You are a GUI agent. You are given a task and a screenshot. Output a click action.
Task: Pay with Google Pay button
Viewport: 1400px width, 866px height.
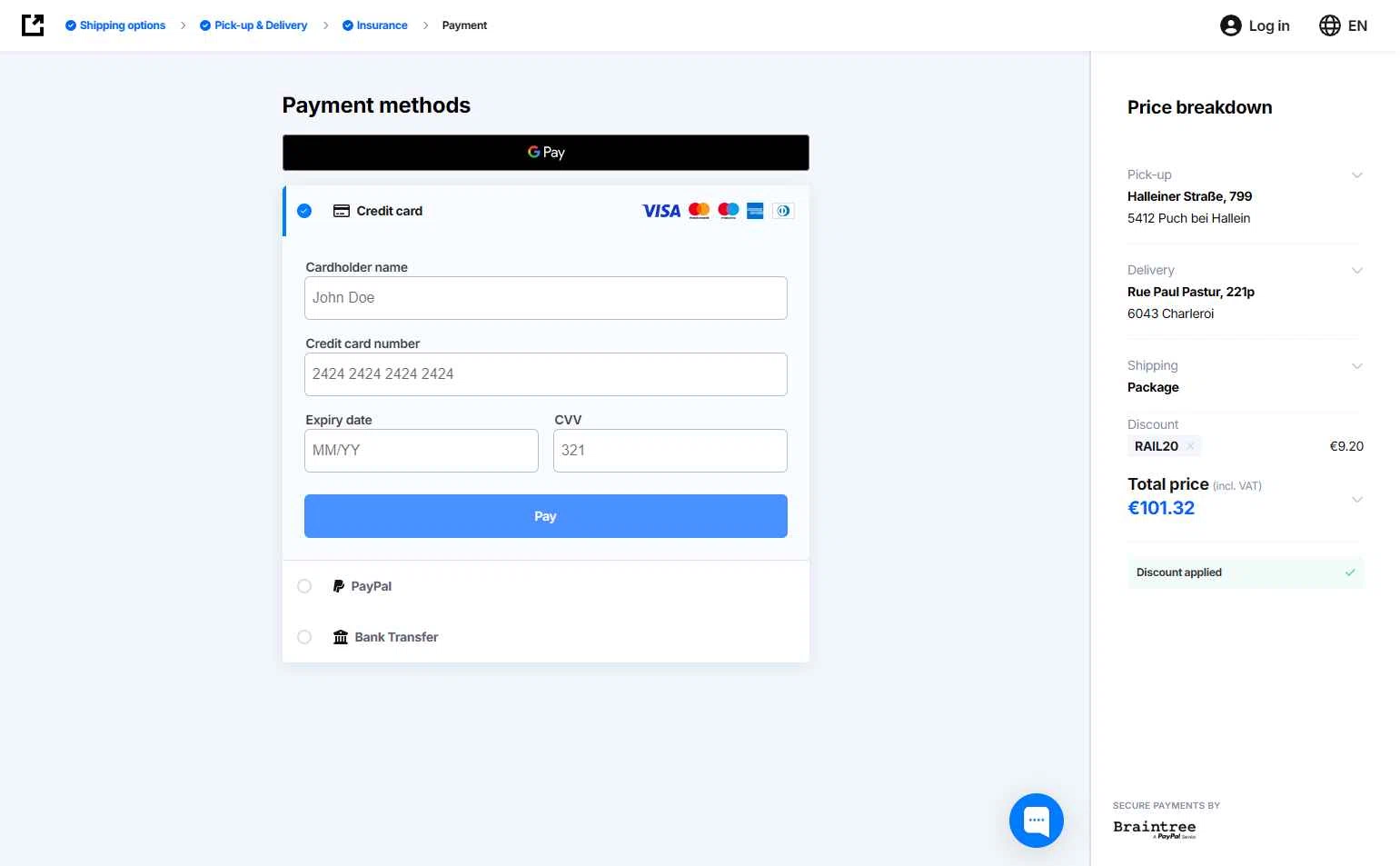click(x=546, y=153)
